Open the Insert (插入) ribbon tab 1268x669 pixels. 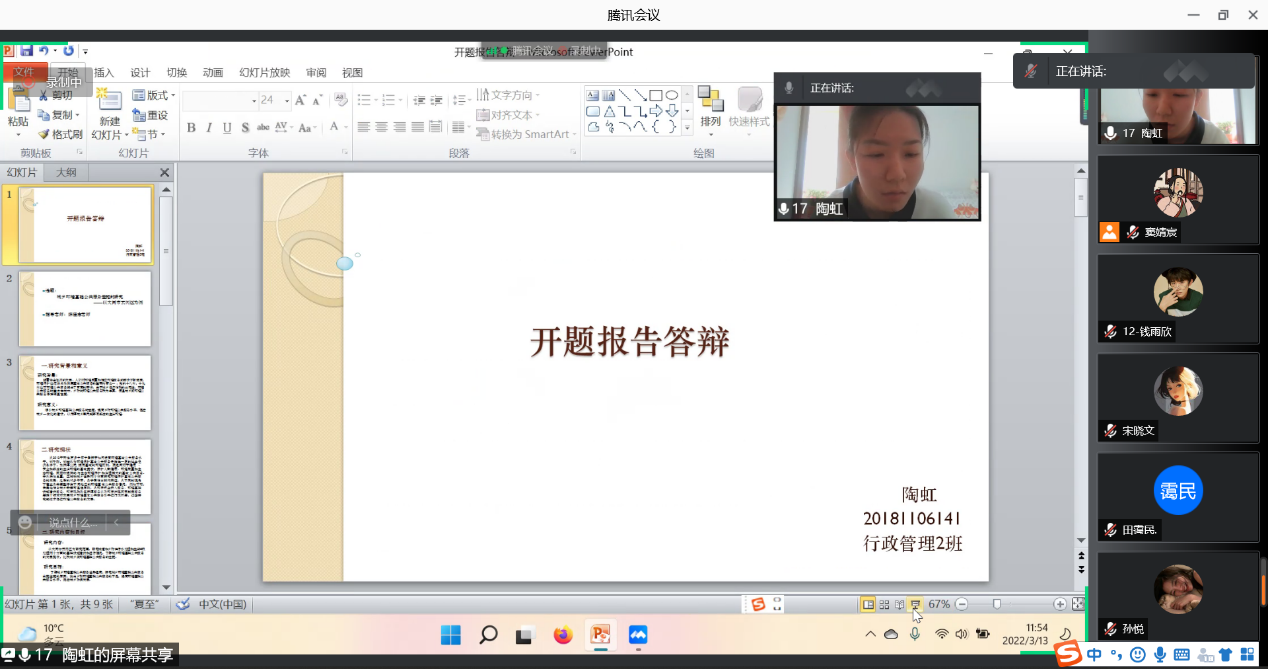click(x=104, y=72)
